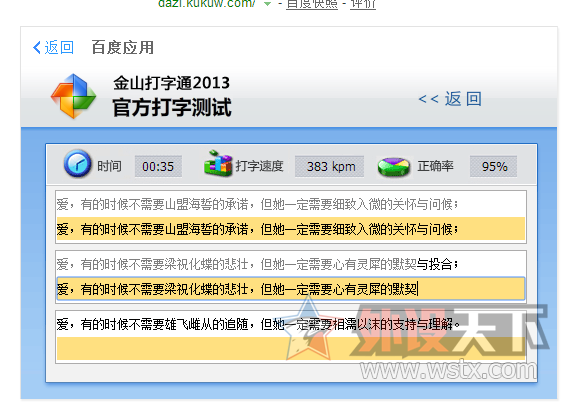Focus the active input line ending 默契
The height and width of the screenshot is (415, 568).
(x=291, y=289)
